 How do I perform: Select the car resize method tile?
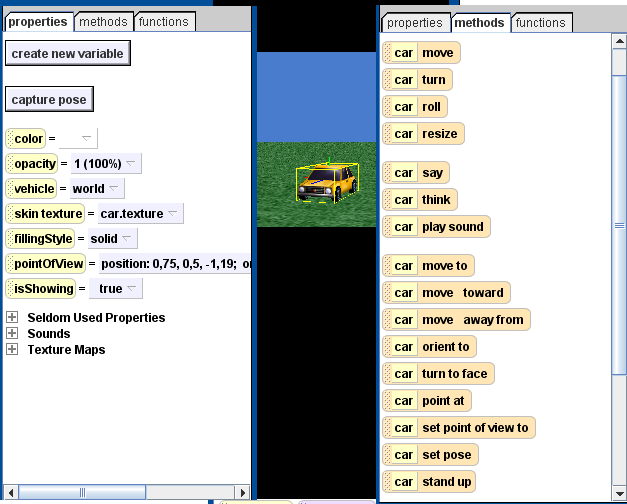(x=423, y=134)
